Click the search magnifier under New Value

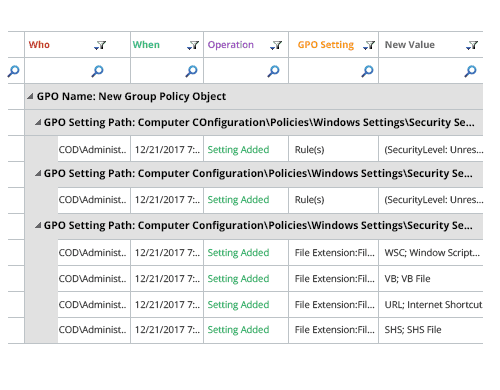[470, 71]
